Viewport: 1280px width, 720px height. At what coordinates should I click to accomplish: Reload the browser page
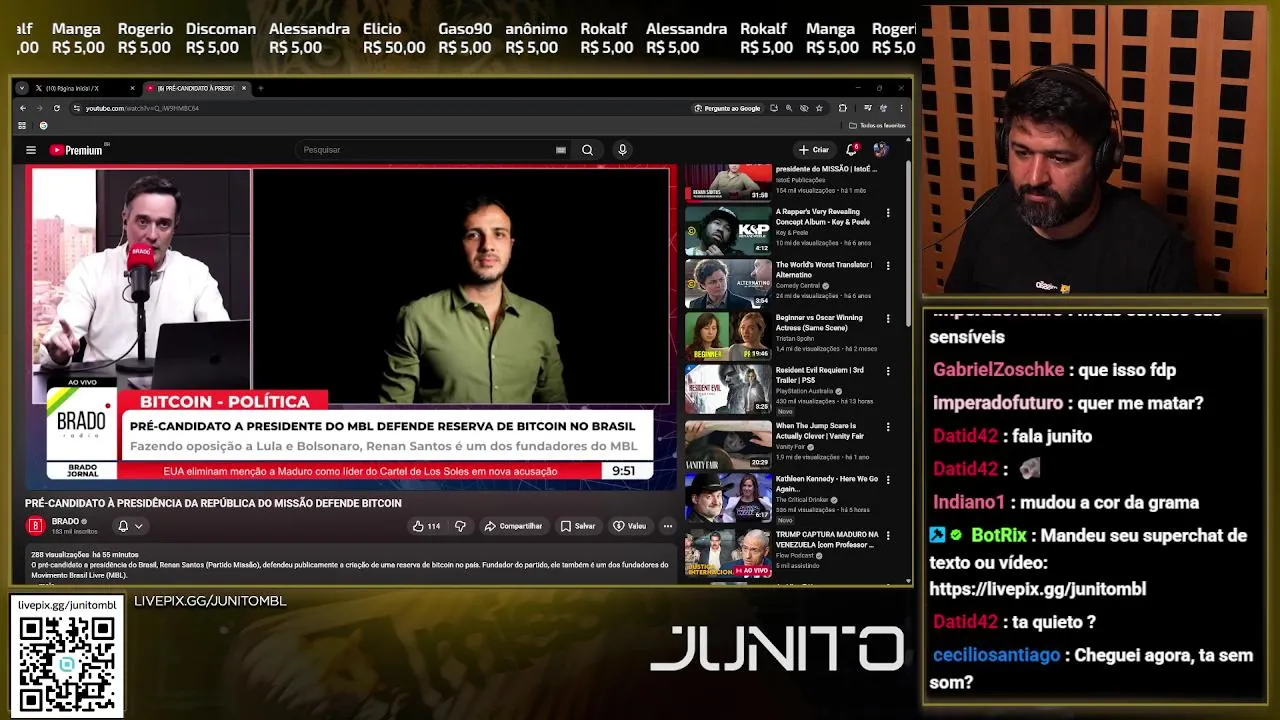click(x=57, y=108)
